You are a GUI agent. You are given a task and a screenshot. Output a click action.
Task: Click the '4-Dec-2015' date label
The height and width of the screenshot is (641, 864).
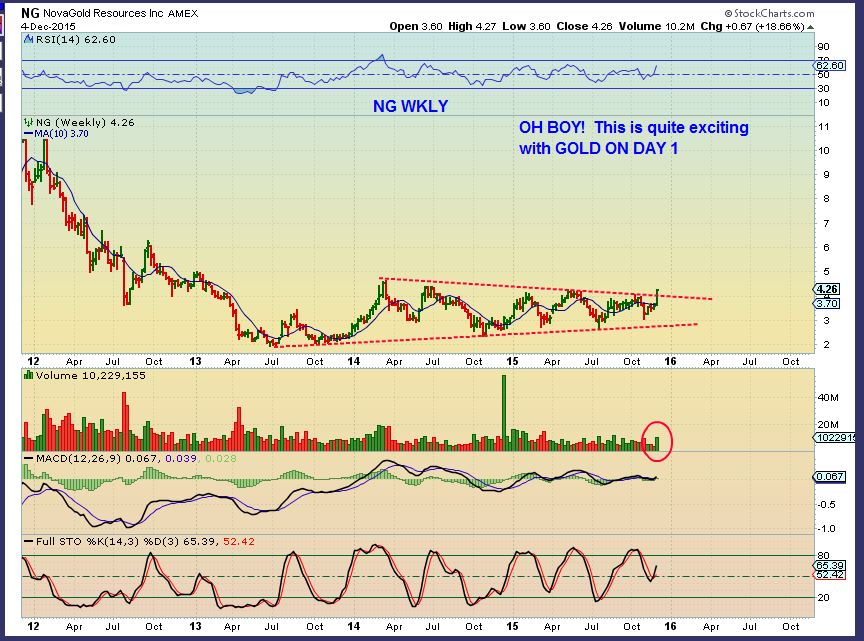(48, 26)
